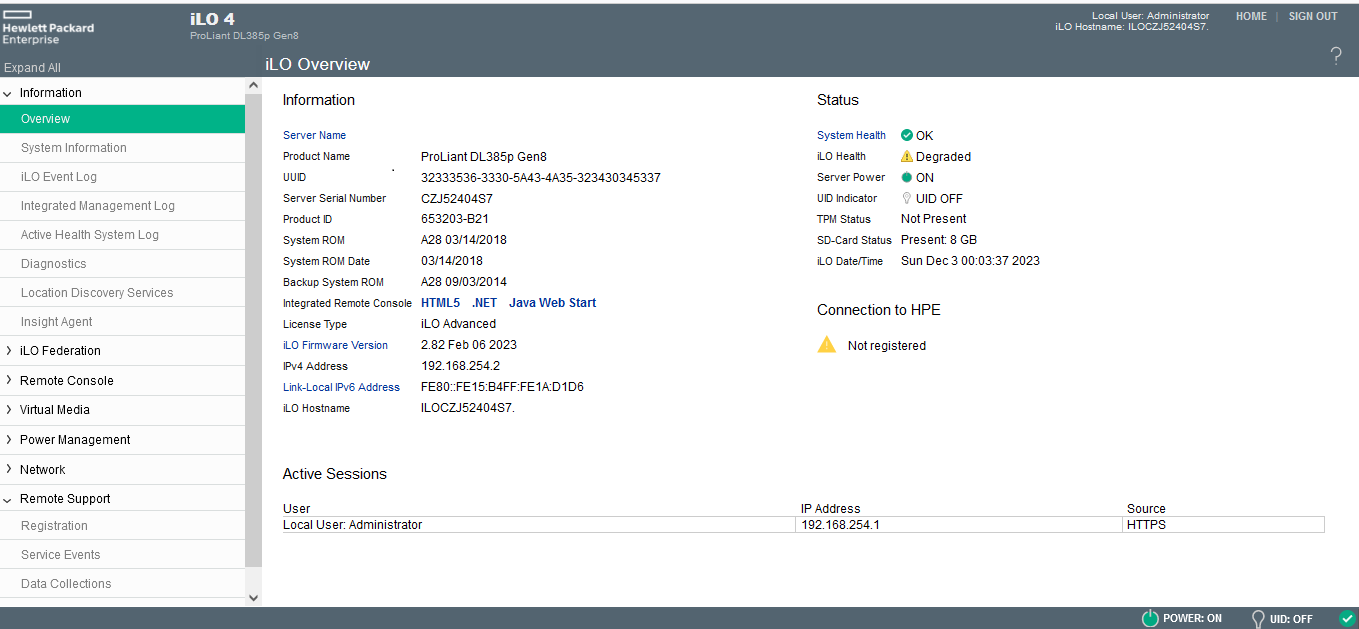Open the iLO Event Log page
Screen dimensions: 1359x629
click(x=59, y=177)
